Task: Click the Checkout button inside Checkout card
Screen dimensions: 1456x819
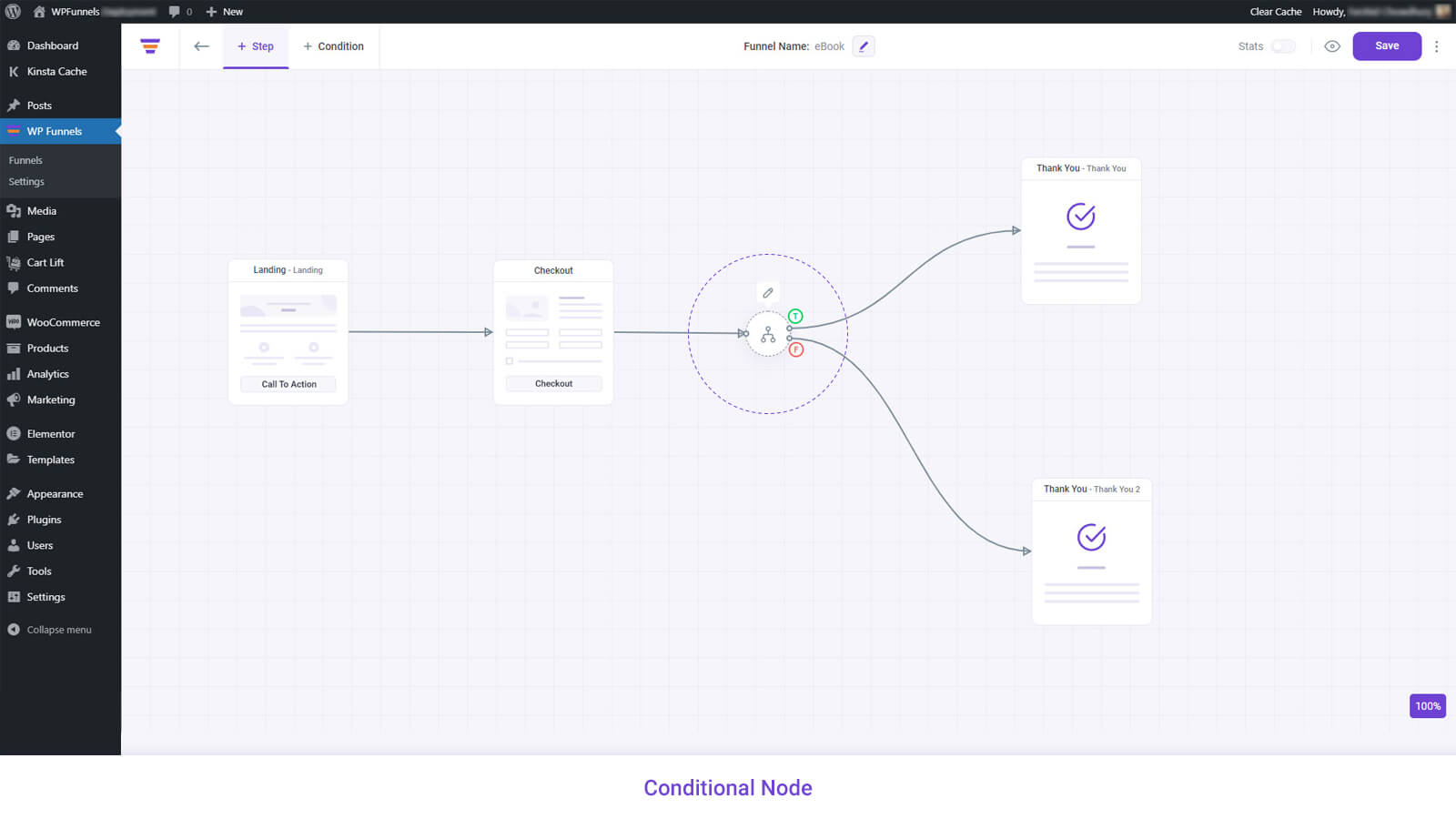Action: point(553,384)
